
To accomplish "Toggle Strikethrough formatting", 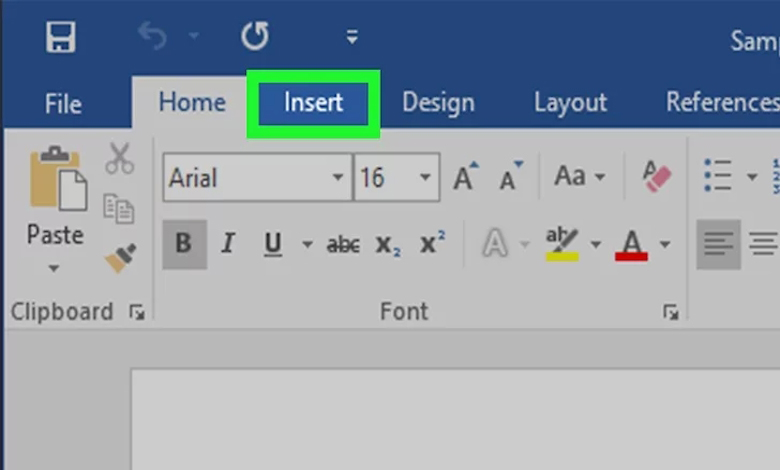I will (x=343, y=243).
